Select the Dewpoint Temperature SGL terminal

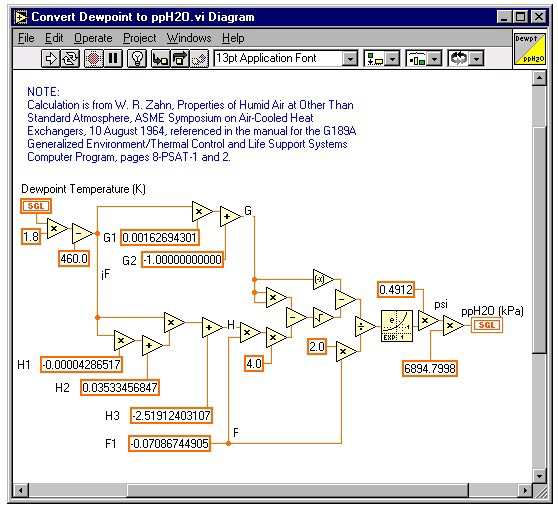pyautogui.click(x=36, y=206)
